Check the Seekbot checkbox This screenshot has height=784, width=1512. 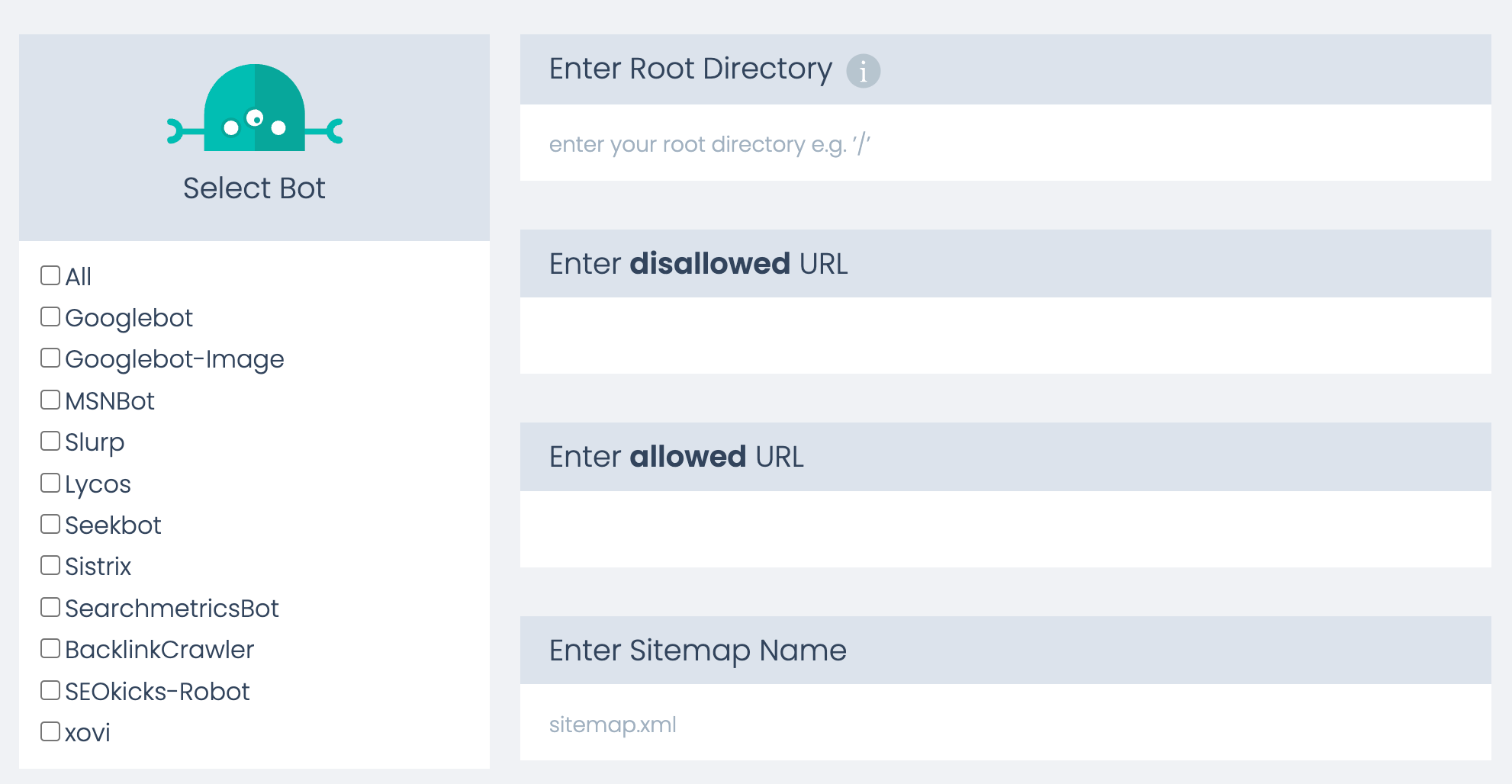click(x=50, y=524)
